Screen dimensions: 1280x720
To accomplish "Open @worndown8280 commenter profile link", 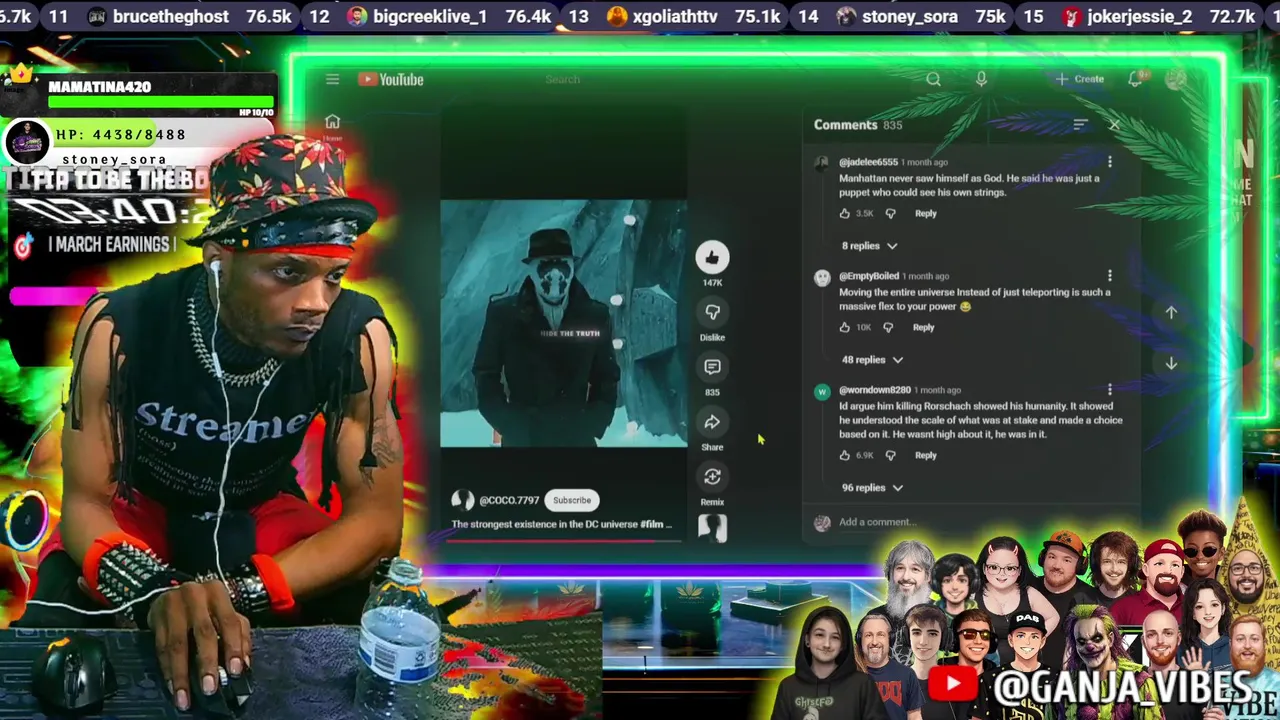I will pyautogui.click(x=875, y=390).
